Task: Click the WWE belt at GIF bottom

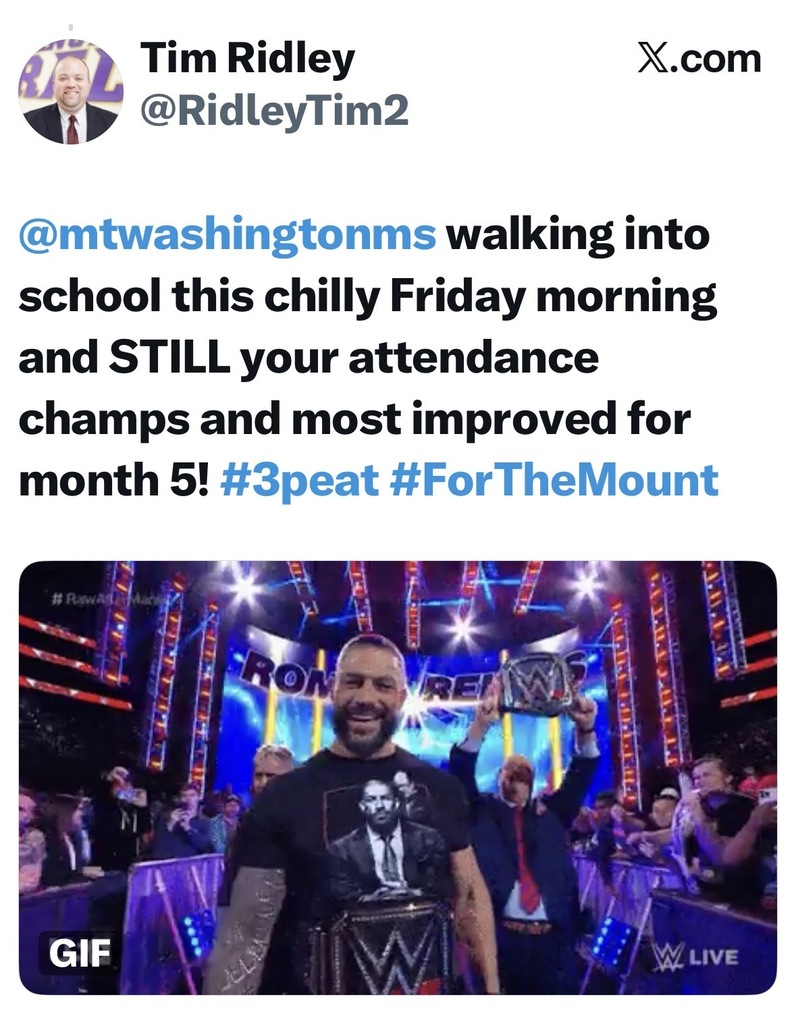Action: pos(380,945)
